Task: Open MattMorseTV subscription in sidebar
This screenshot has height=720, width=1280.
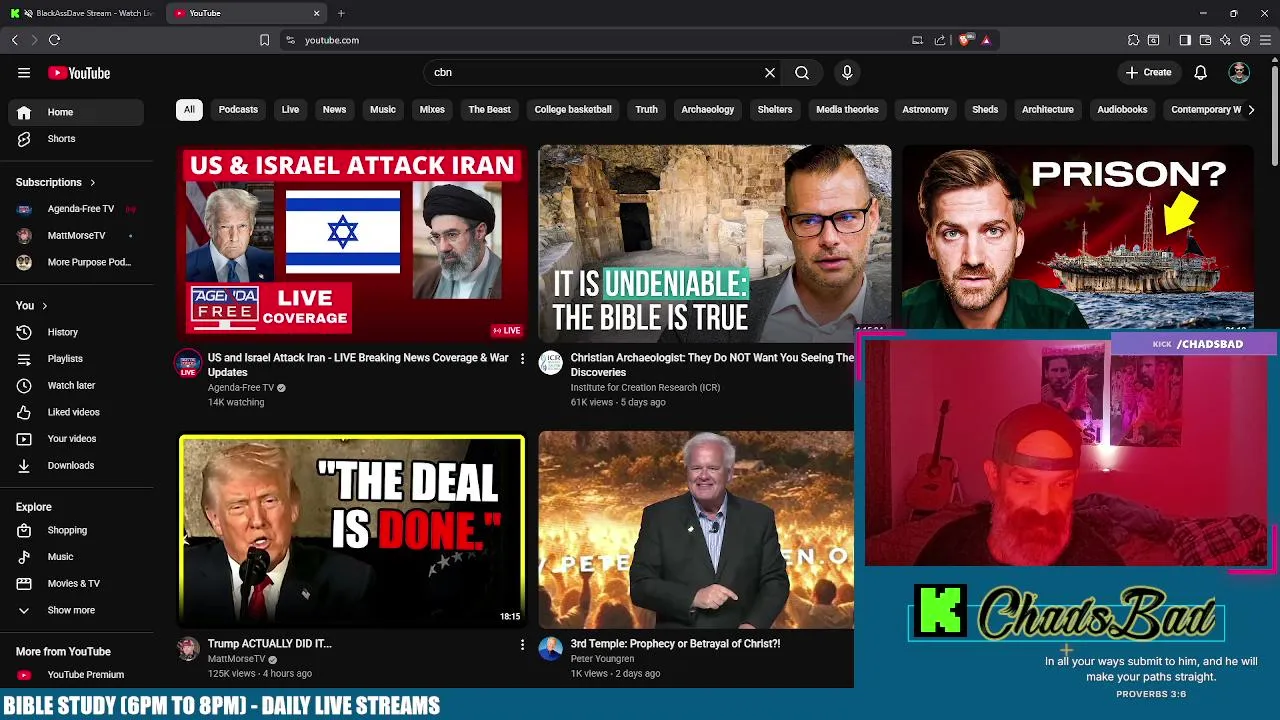Action: click(76, 236)
